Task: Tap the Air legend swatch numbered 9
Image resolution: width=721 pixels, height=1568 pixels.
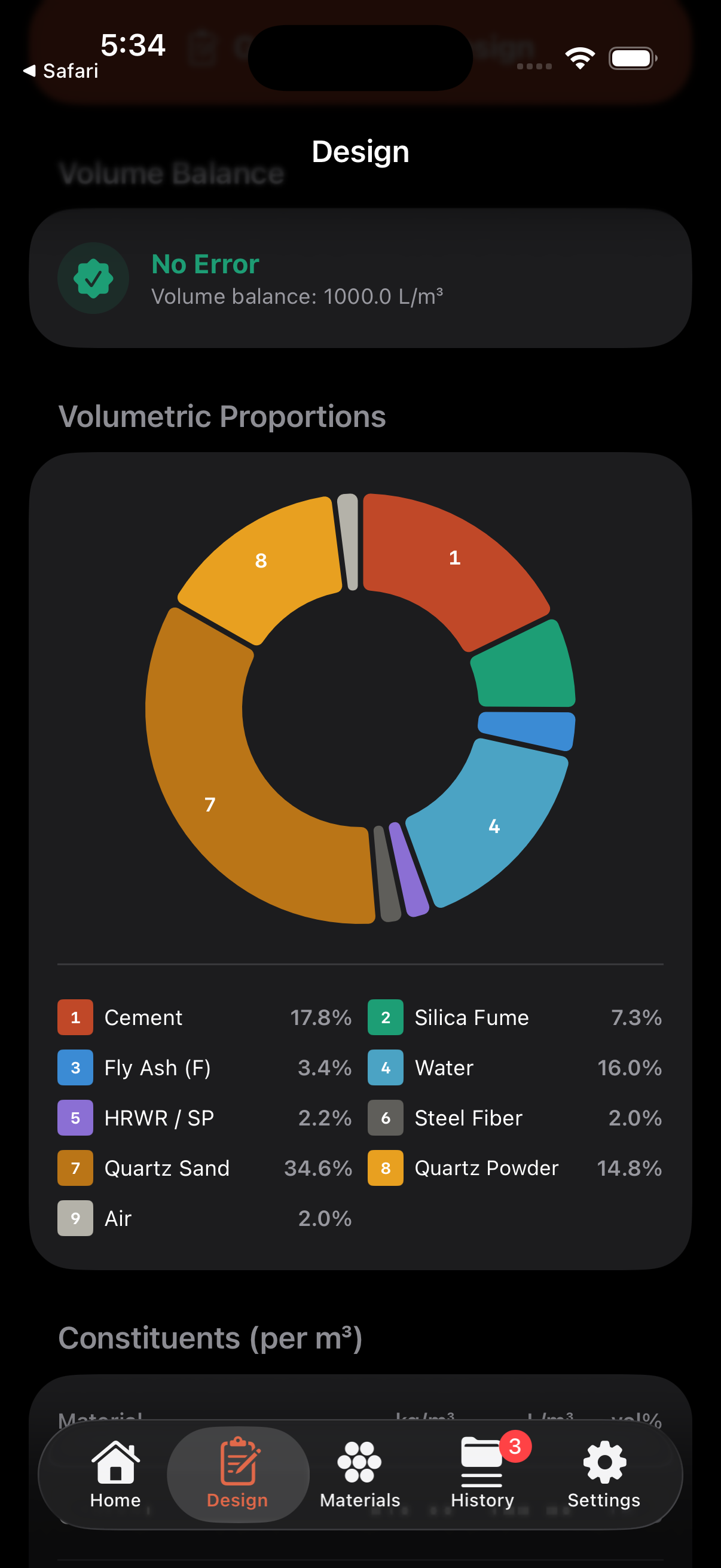Action: point(75,1218)
